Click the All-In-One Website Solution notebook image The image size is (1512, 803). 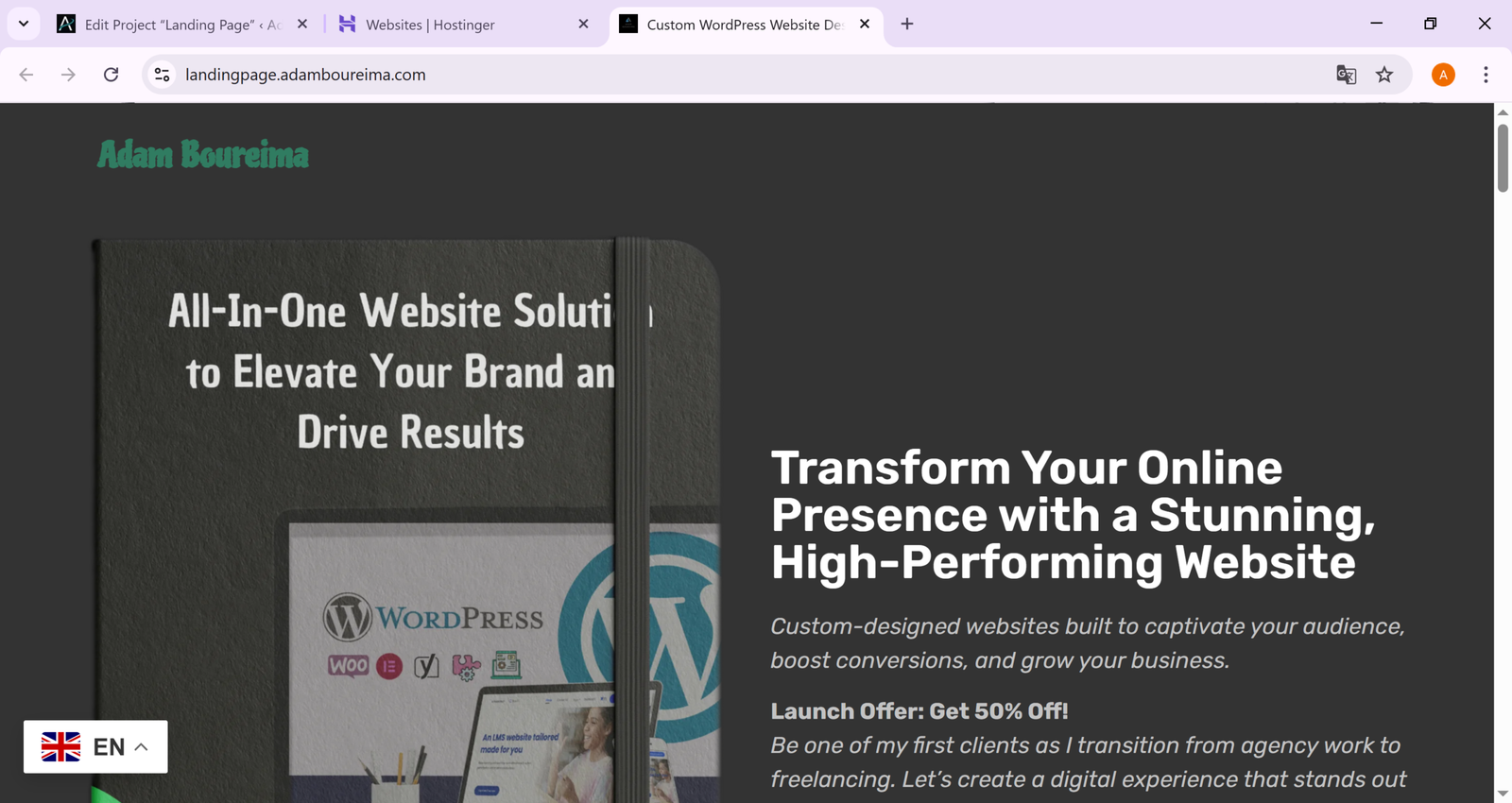[x=406, y=520]
